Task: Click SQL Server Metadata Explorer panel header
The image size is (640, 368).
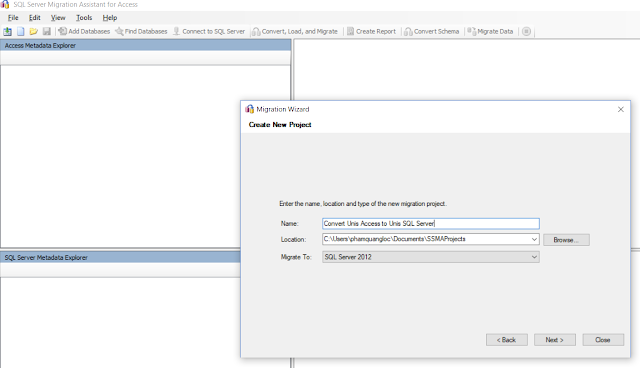Action: click(121, 257)
